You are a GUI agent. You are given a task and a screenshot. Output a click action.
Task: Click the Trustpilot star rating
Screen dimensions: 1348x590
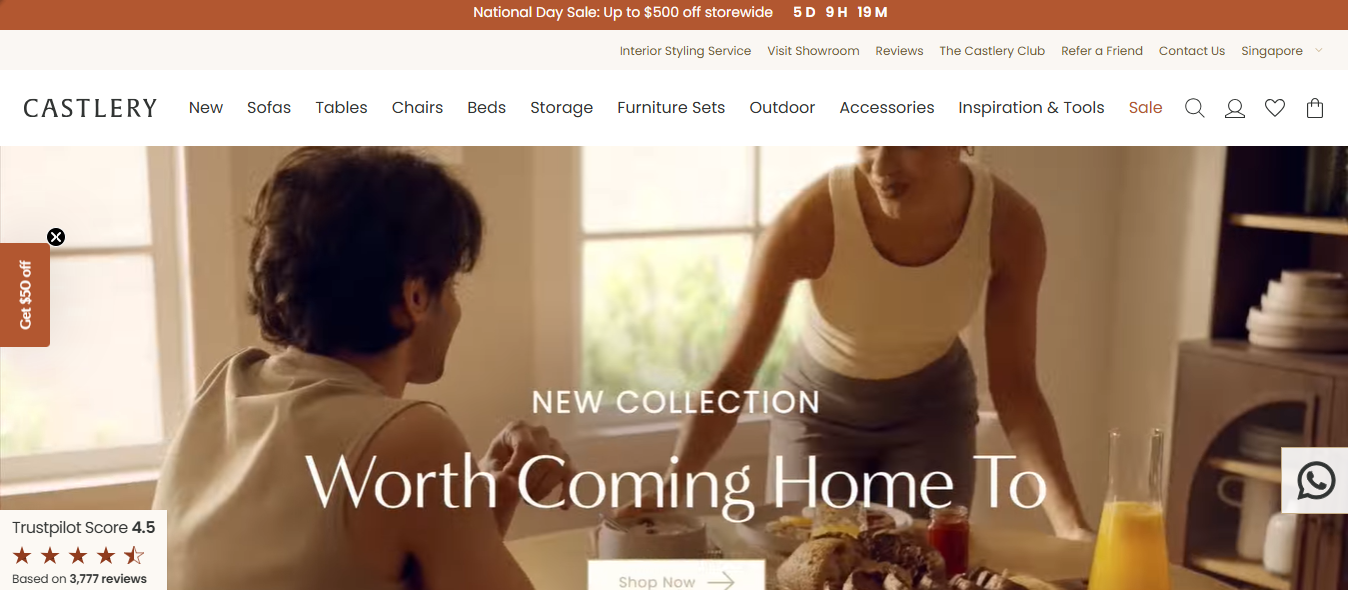pos(78,555)
